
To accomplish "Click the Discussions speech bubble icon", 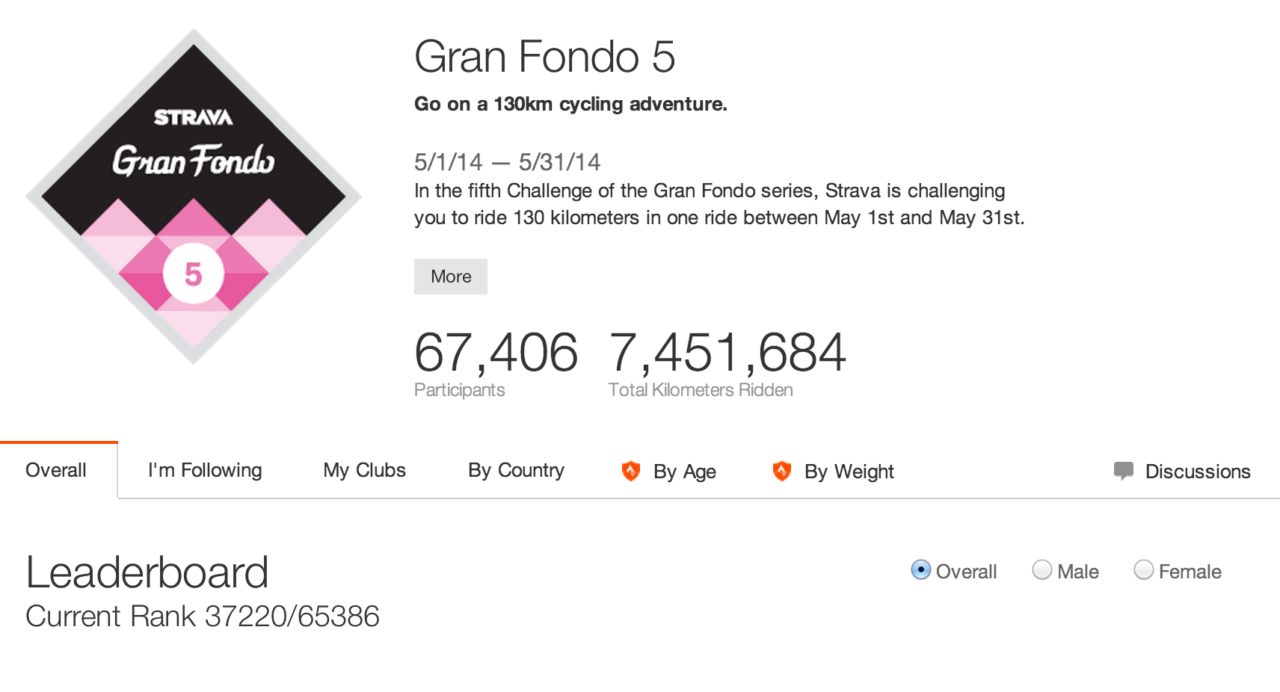I will click(x=1124, y=471).
